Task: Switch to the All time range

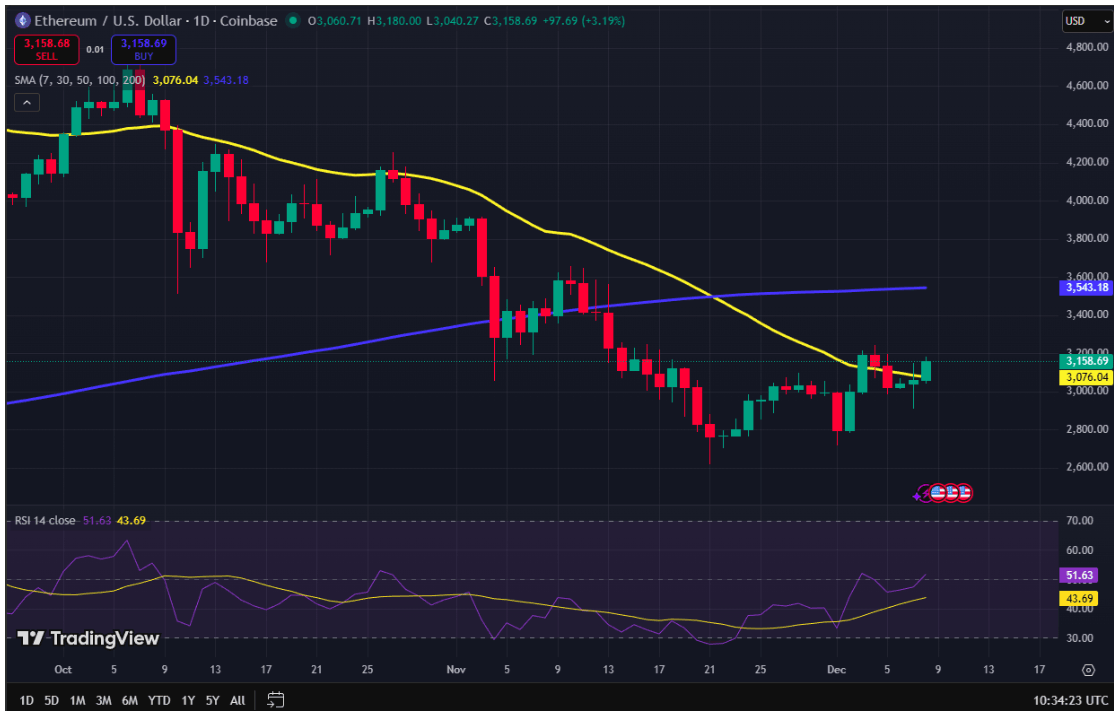Action: 238,700
